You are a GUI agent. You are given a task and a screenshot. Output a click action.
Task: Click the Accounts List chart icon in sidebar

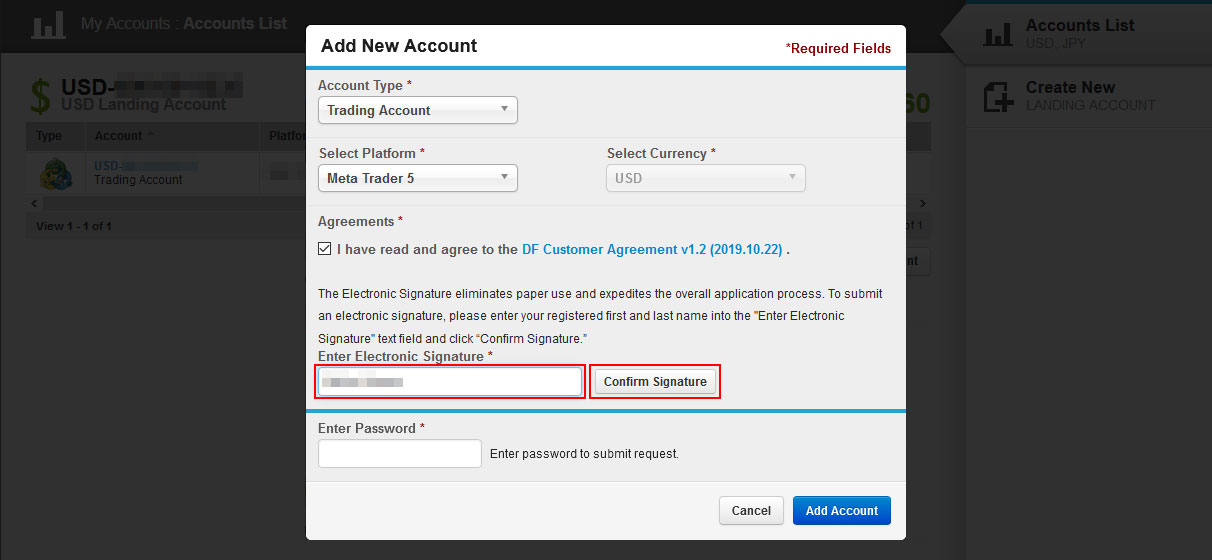(x=998, y=35)
